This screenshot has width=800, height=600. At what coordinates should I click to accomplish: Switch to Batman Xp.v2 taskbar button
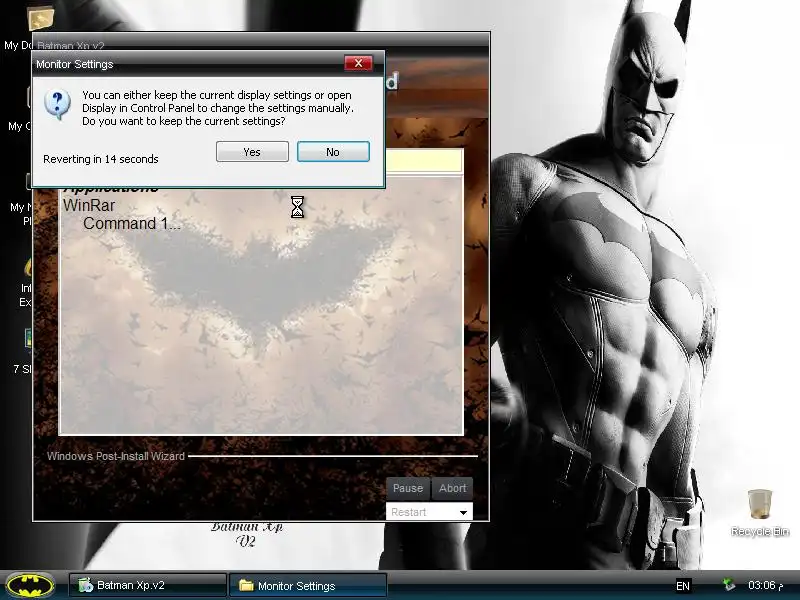point(147,585)
